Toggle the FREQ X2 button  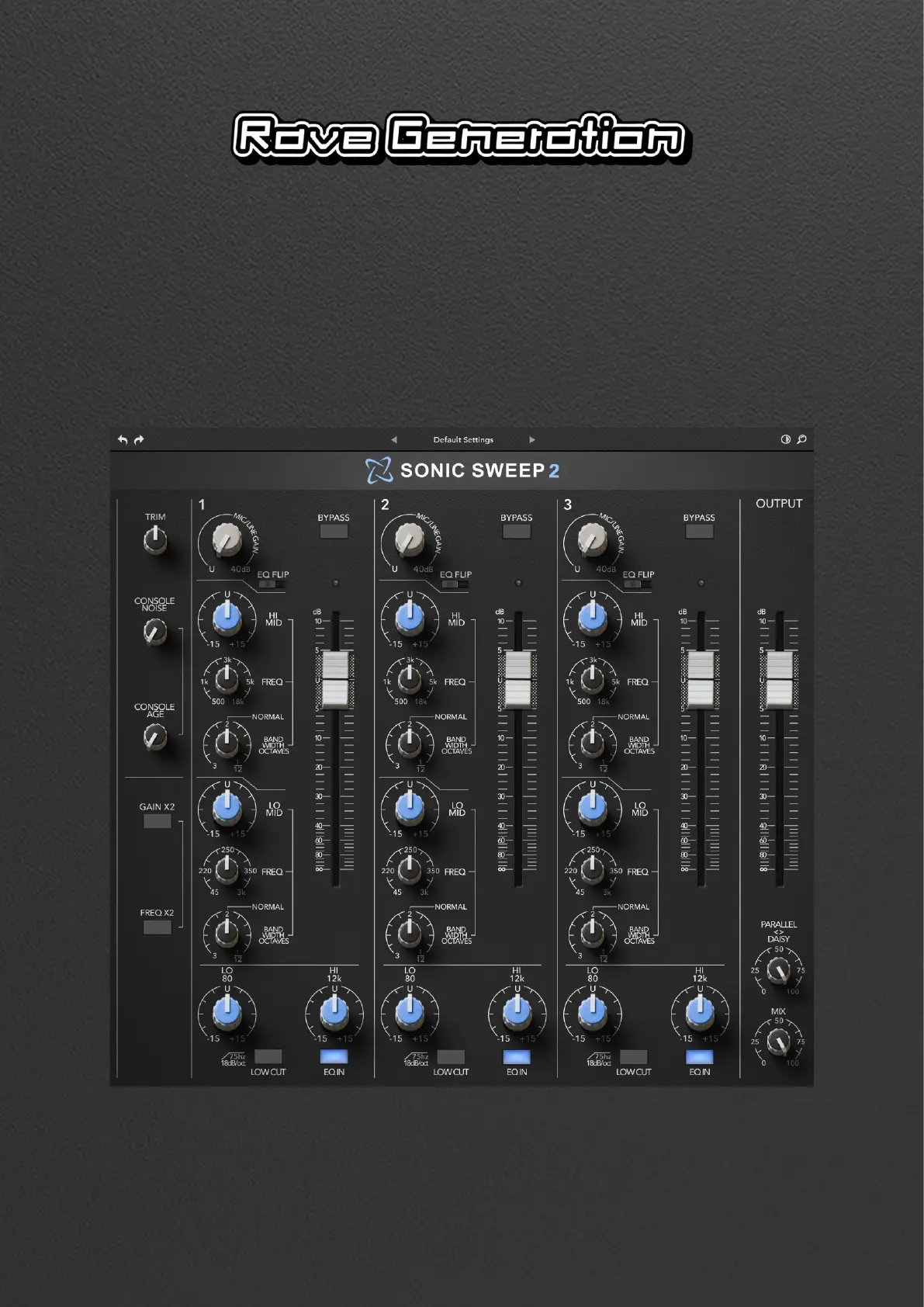pyautogui.click(x=157, y=927)
